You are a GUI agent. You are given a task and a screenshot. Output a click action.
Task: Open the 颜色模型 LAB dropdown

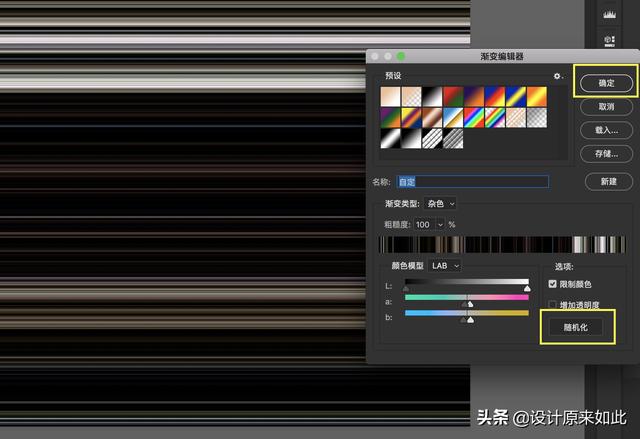pyautogui.click(x=445, y=266)
